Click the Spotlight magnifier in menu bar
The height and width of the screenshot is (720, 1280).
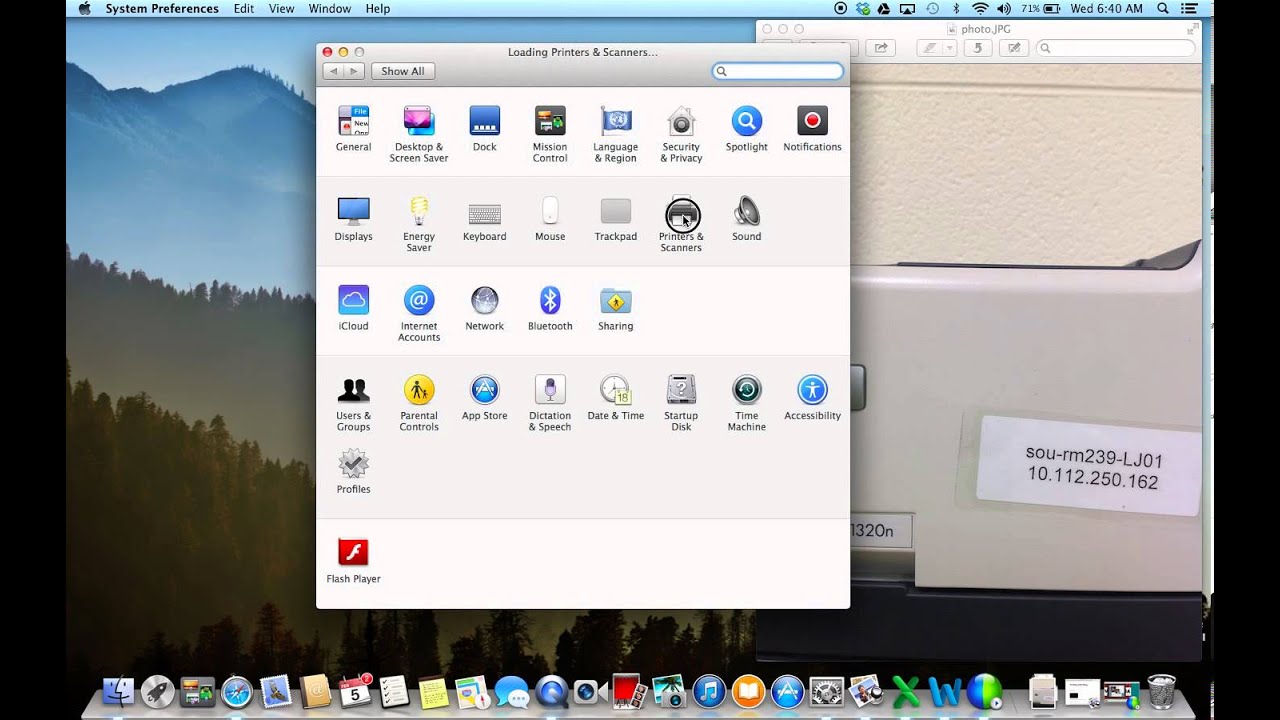pyautogui.click(x=1163, y=9)
